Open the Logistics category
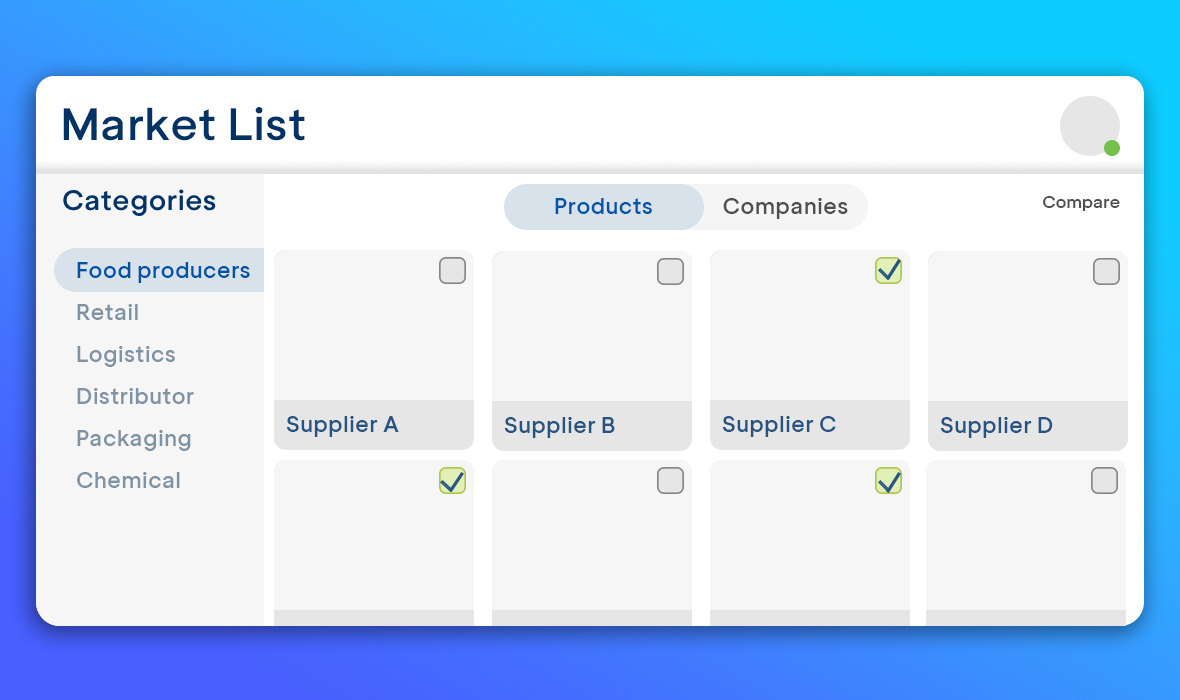Image resolution: width=1180 pixels, height=700 pixels. click(x=126, y=354)
